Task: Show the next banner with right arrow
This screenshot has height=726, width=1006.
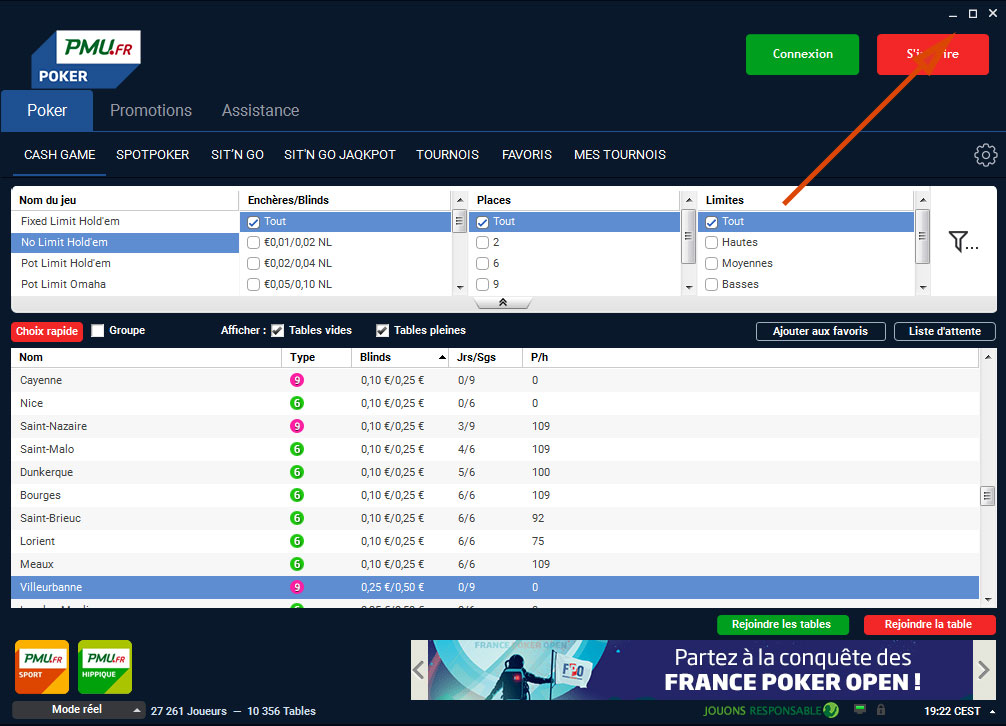Action: coord(984,670)
